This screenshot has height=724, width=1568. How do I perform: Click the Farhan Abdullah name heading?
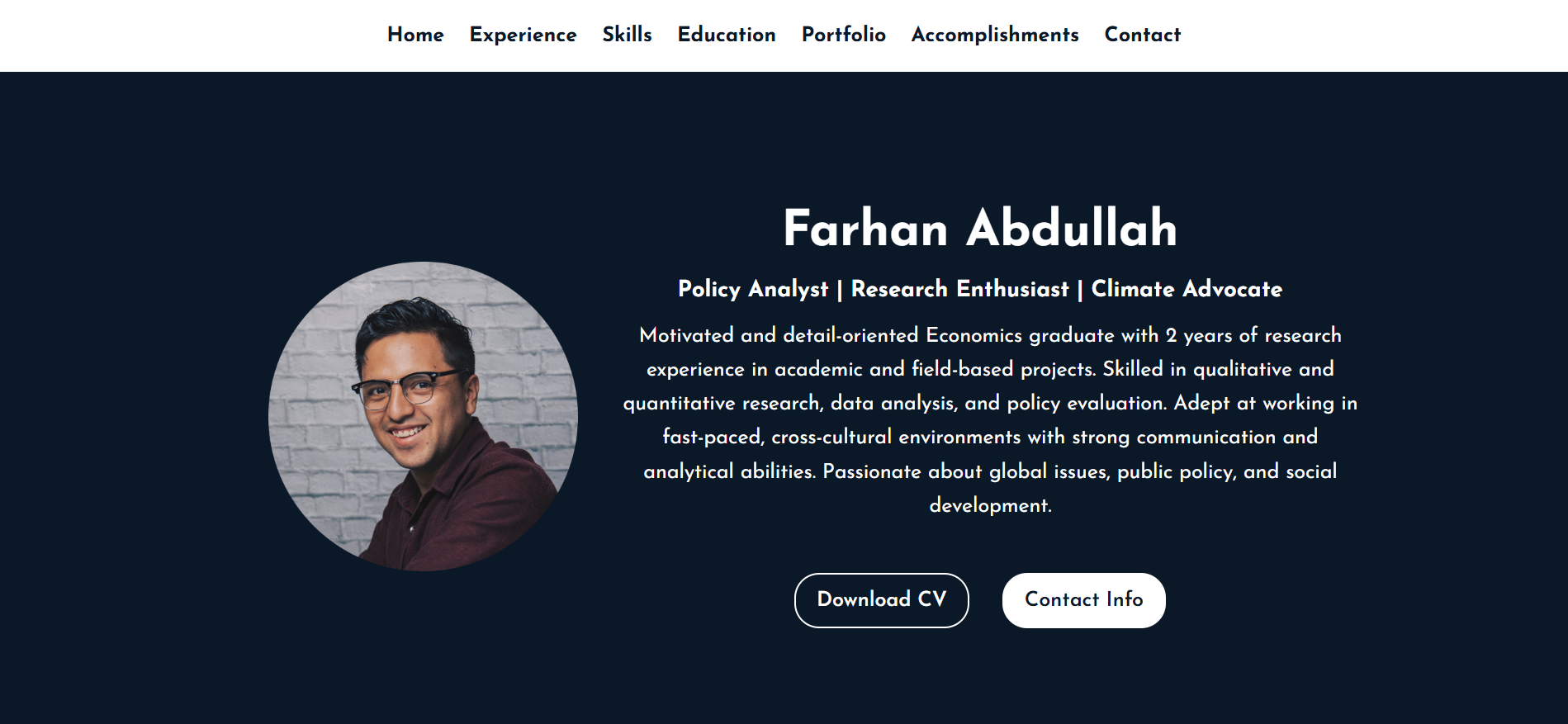point(980,228)
